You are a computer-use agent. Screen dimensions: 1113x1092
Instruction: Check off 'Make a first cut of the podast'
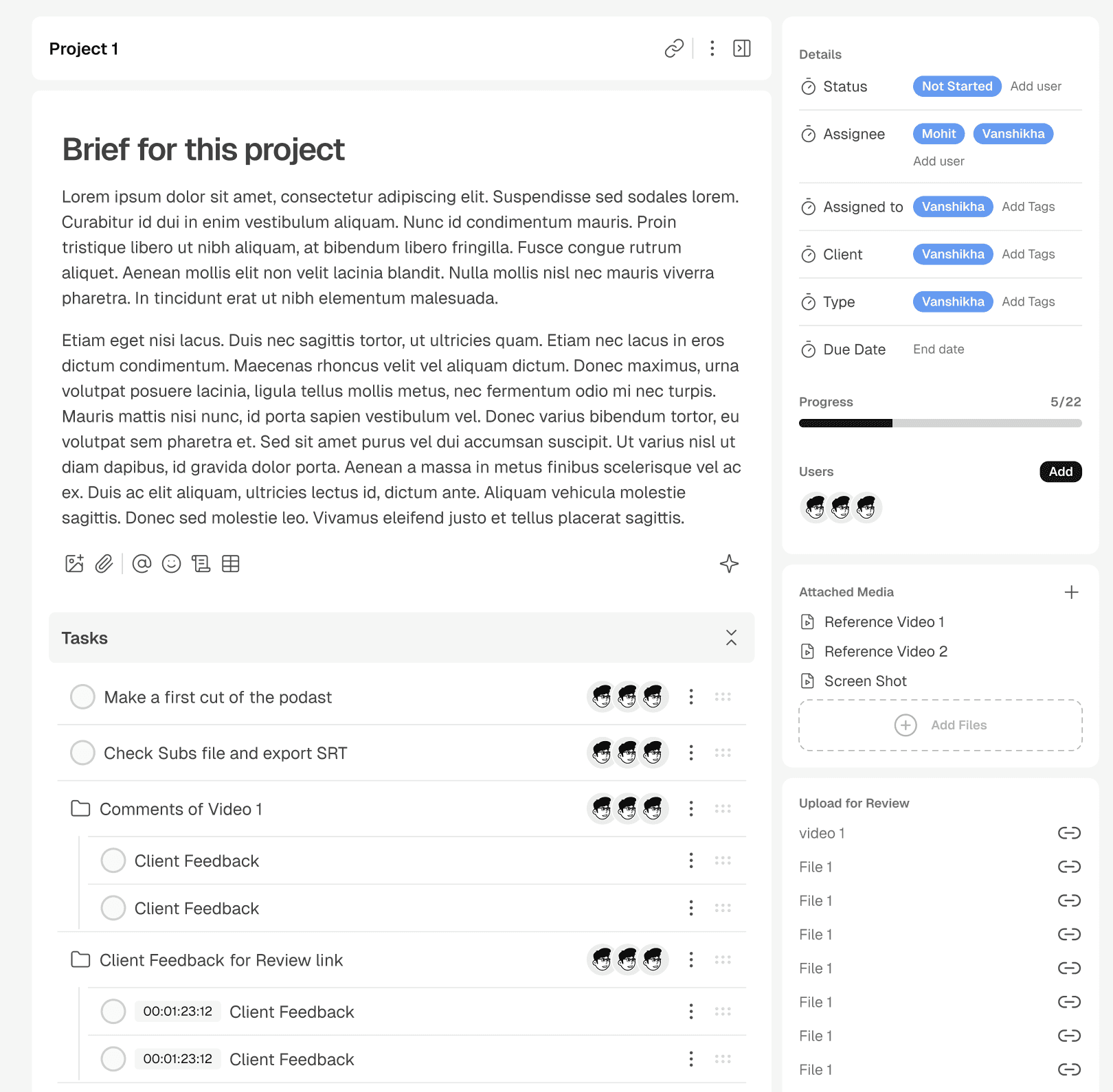82,696
